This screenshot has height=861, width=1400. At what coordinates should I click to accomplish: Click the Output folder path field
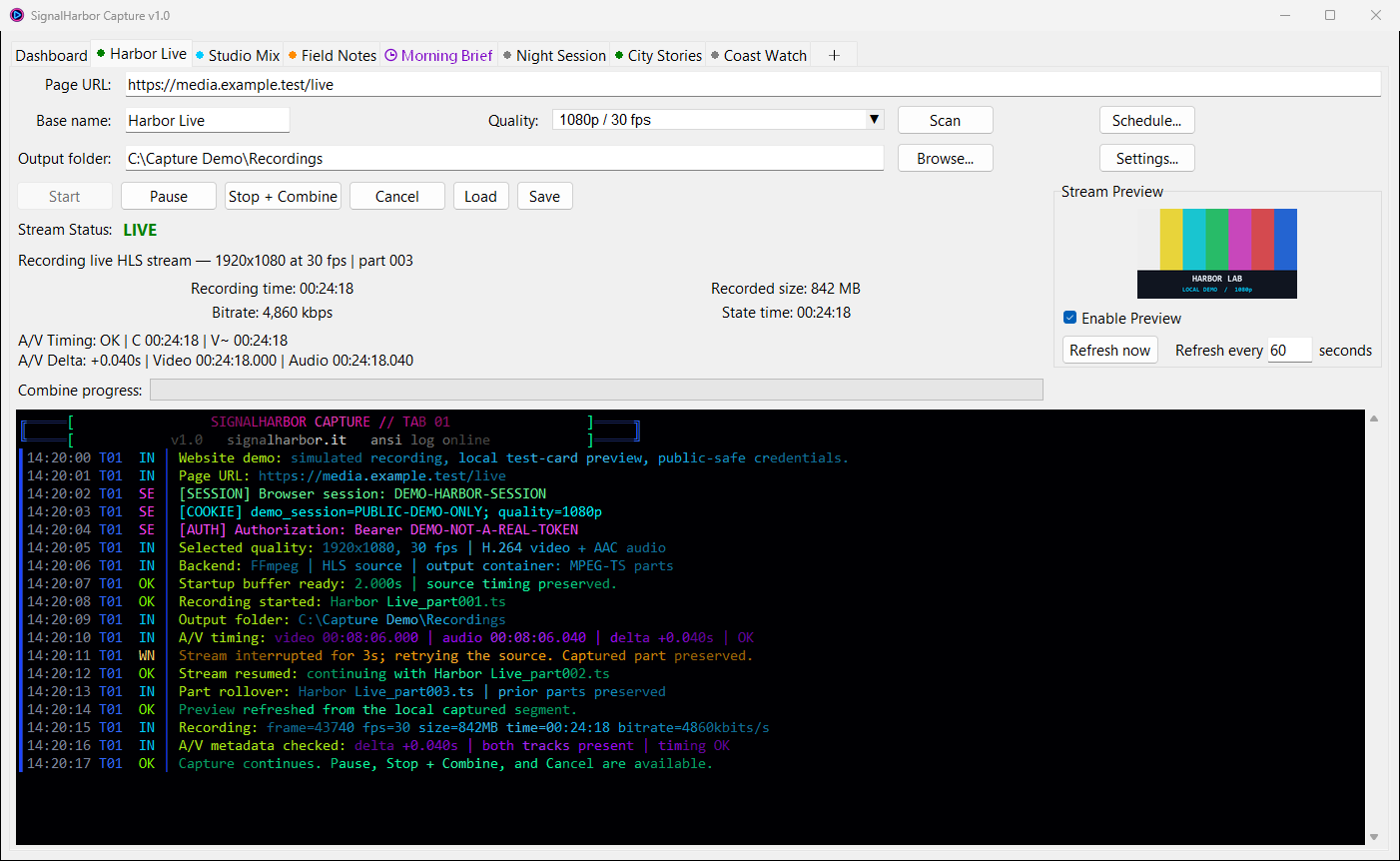[x=504, y=158]
